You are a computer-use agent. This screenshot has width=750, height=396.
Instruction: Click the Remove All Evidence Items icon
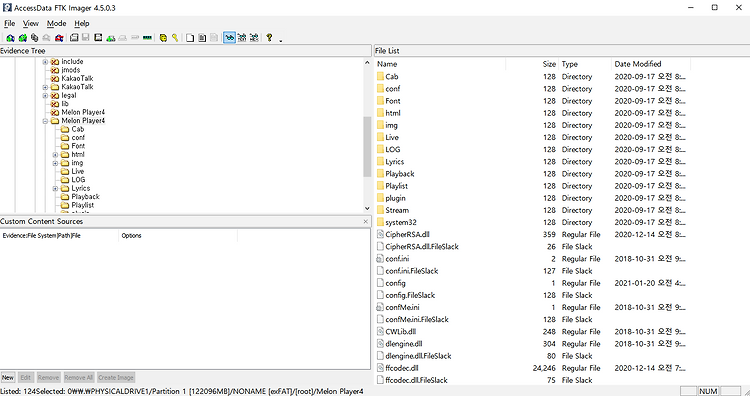(59, 38)
